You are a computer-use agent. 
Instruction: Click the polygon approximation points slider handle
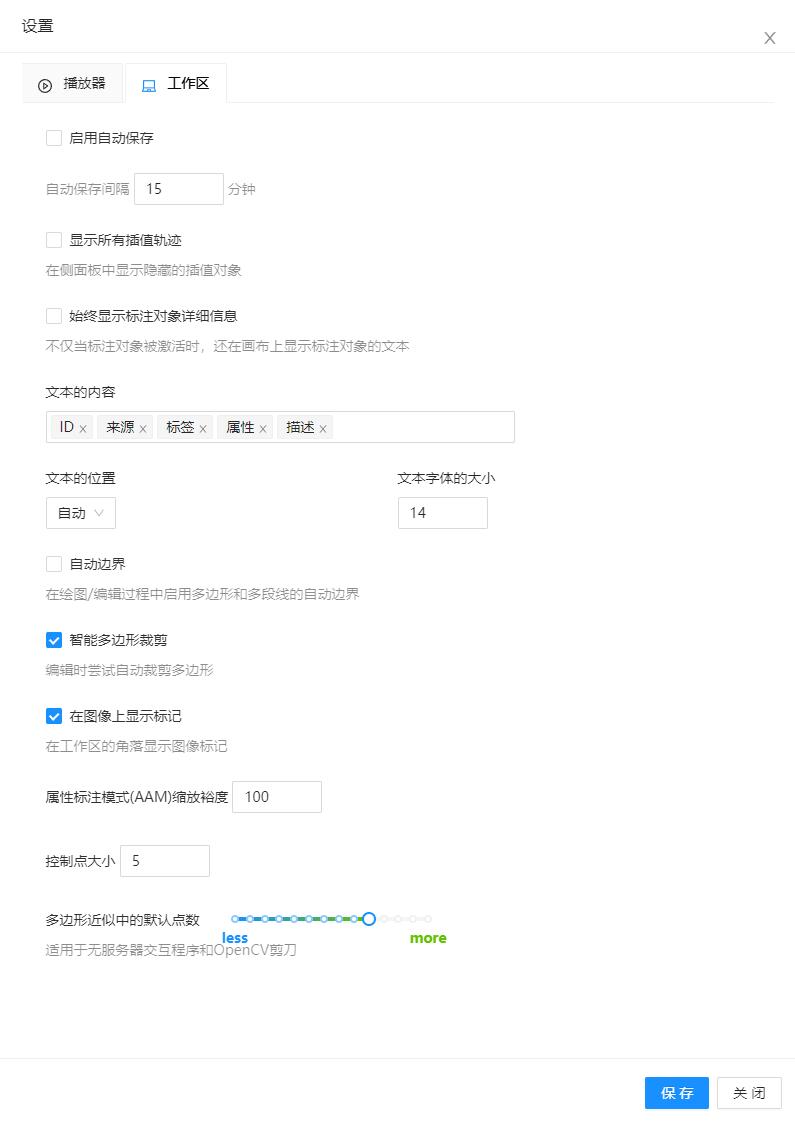[x=369, y=918]
